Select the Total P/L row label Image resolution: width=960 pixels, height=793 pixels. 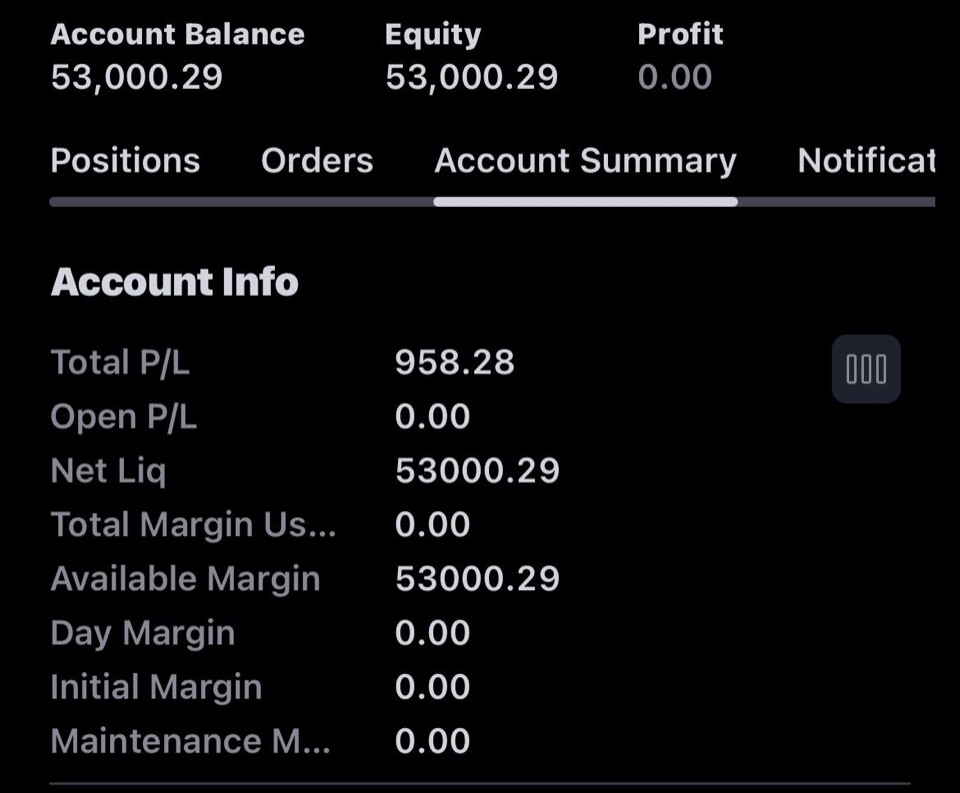120,362
